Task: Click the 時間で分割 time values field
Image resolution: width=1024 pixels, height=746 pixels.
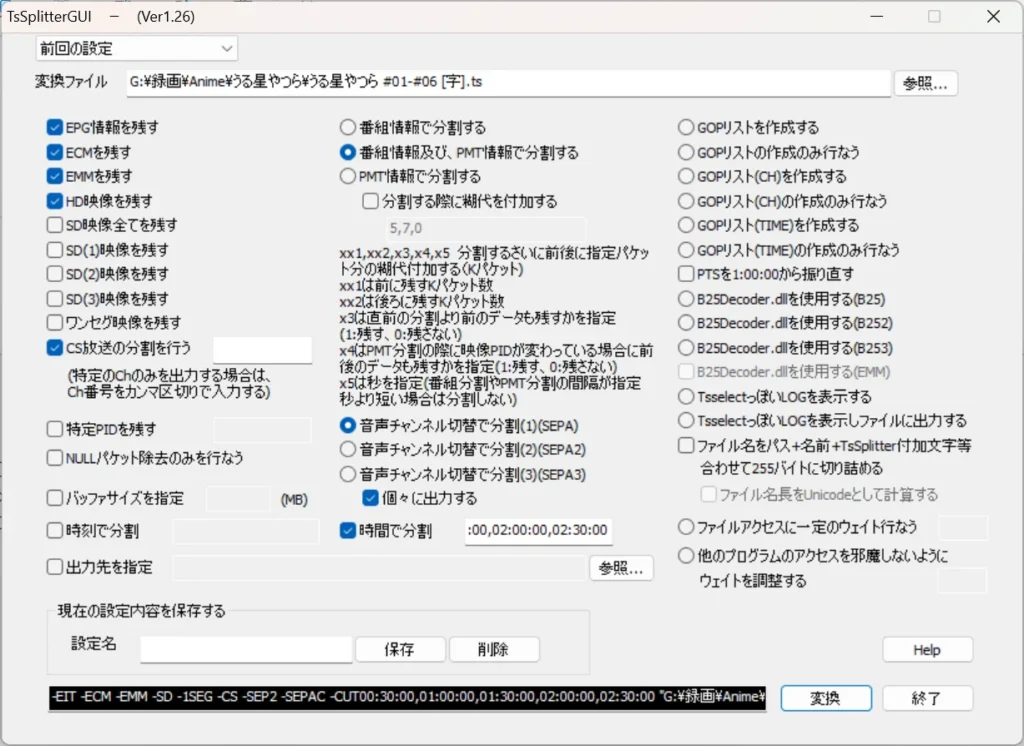Action: pyautogui.click(x=539, y=531)
